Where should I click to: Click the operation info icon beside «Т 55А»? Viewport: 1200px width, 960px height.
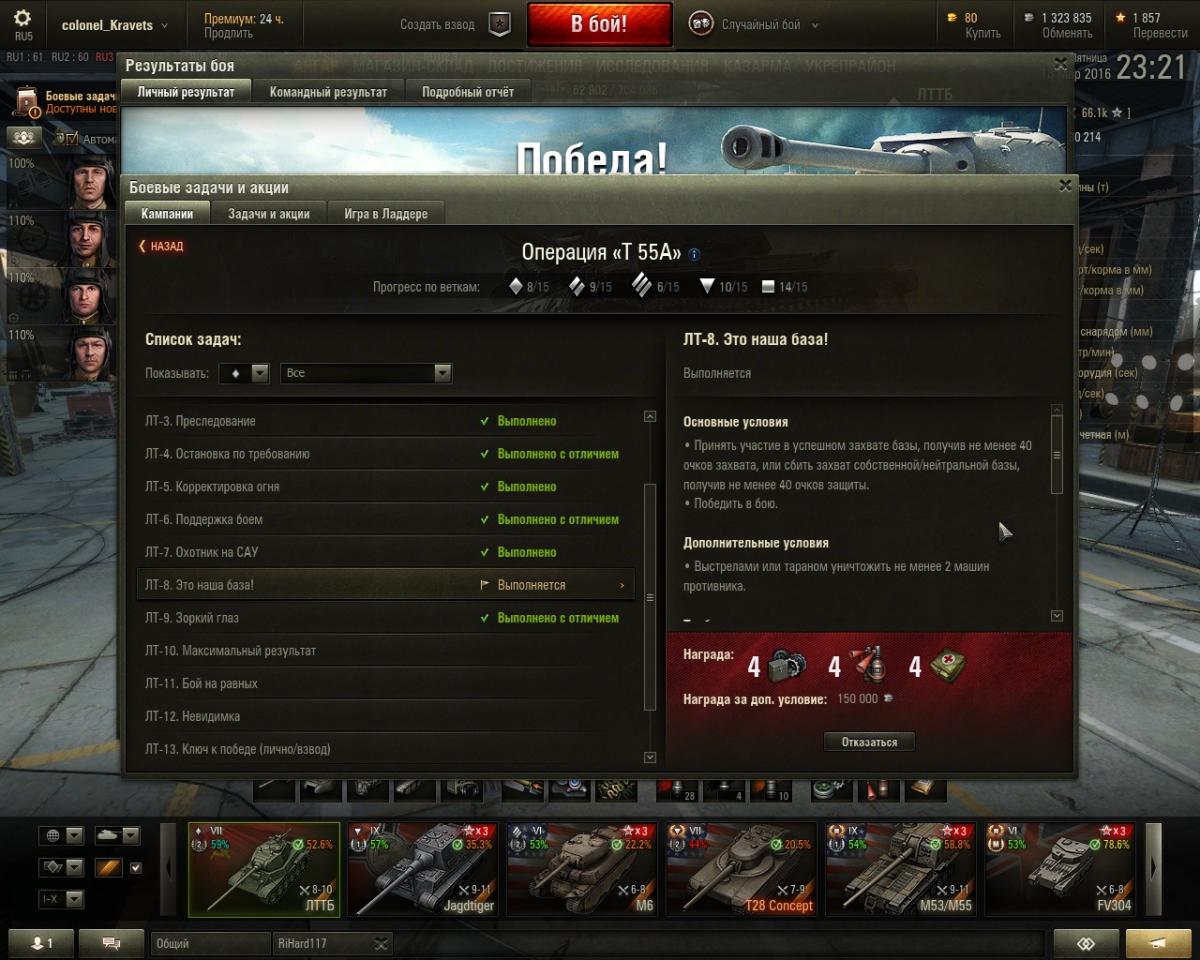click(x=695, y=255)
